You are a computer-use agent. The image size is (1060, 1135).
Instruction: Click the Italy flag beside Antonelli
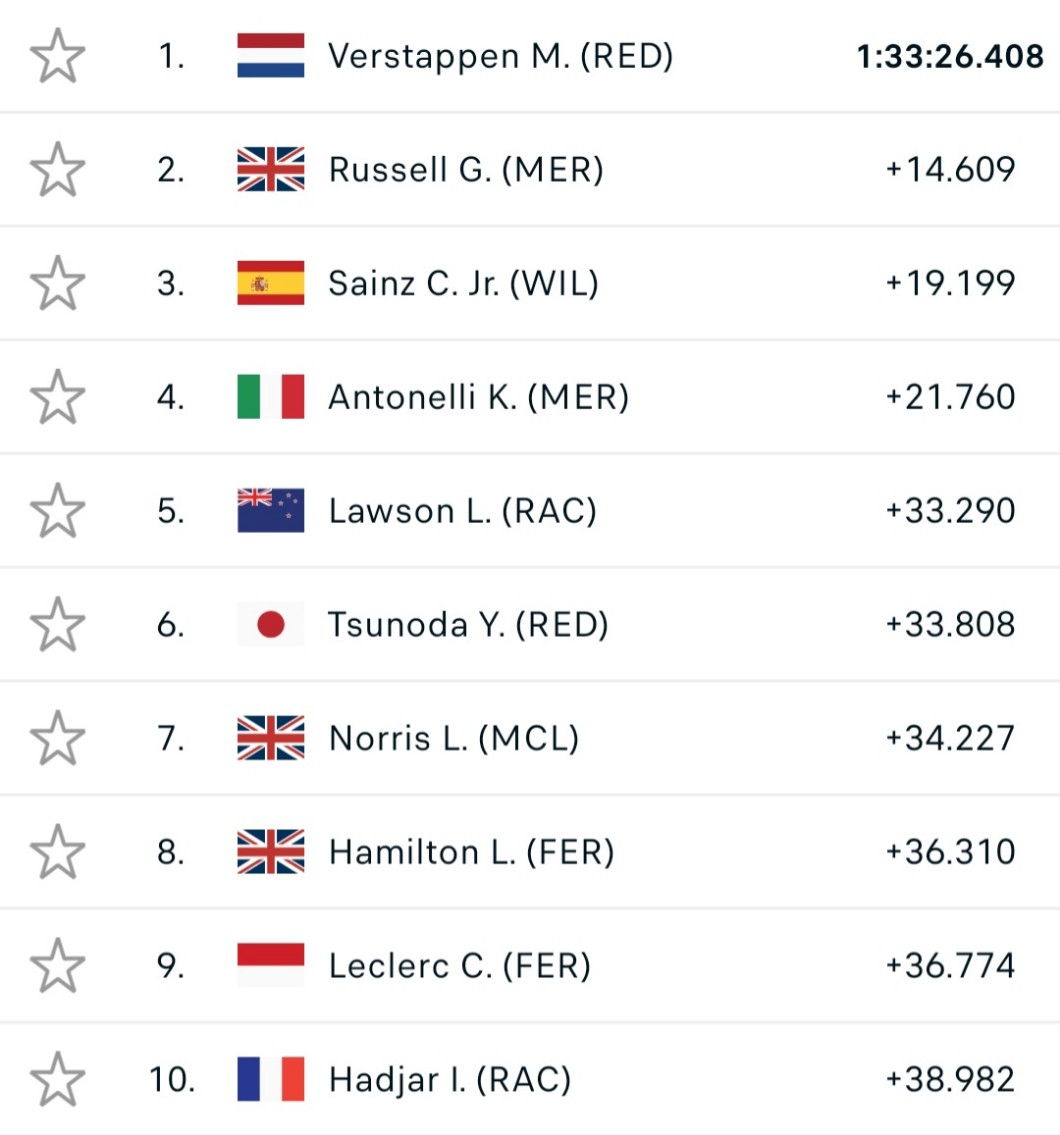tap(271, 397)
